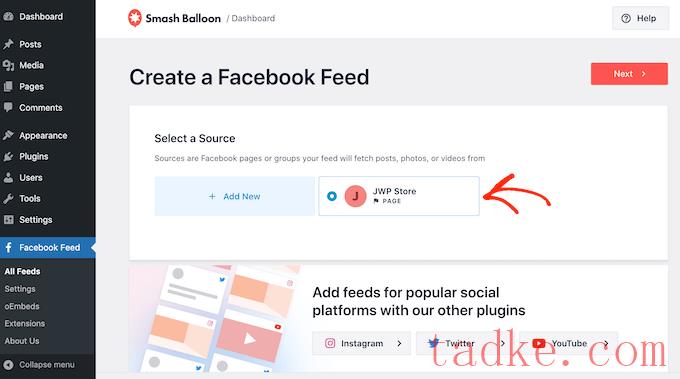Click the Facebook 'f' icon in sidebar
Viewport: 680px width, 379px height.
tap(8, 248)
